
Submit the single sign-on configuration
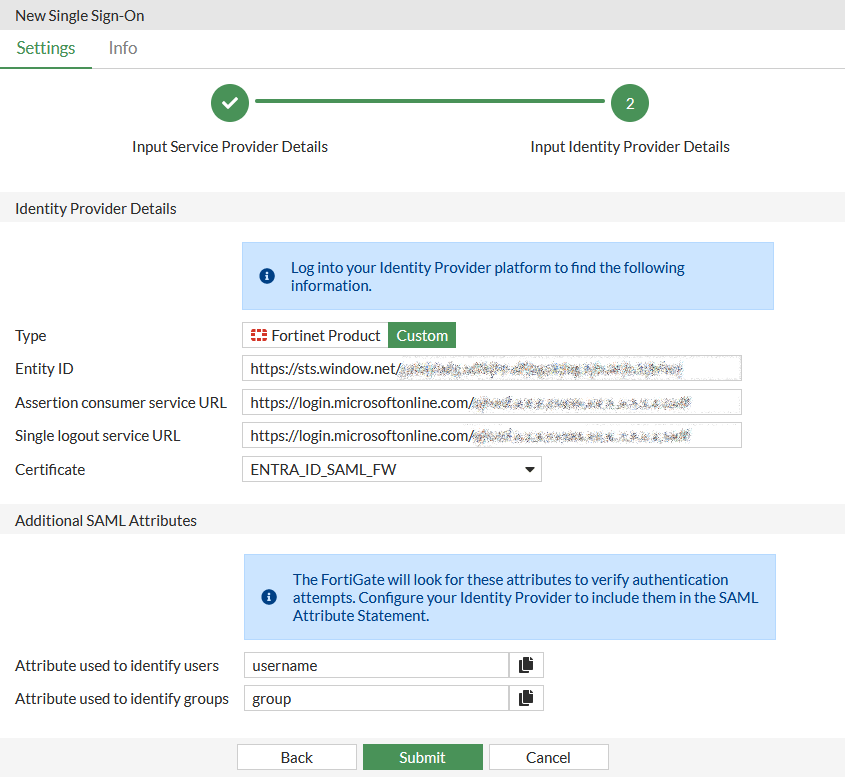tap(422, 756)
